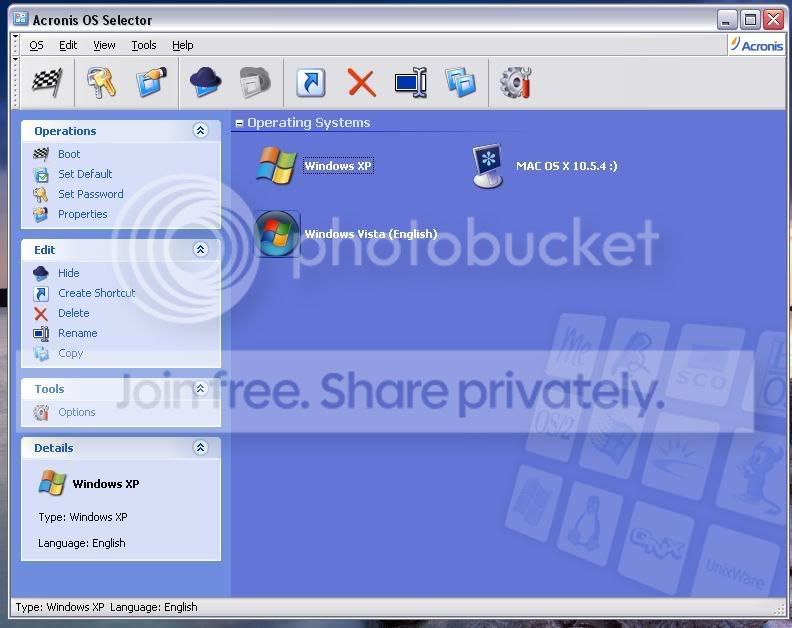
Task: Collapse the Operations panel
Action: pyautogui.click(x=201, y=130)
